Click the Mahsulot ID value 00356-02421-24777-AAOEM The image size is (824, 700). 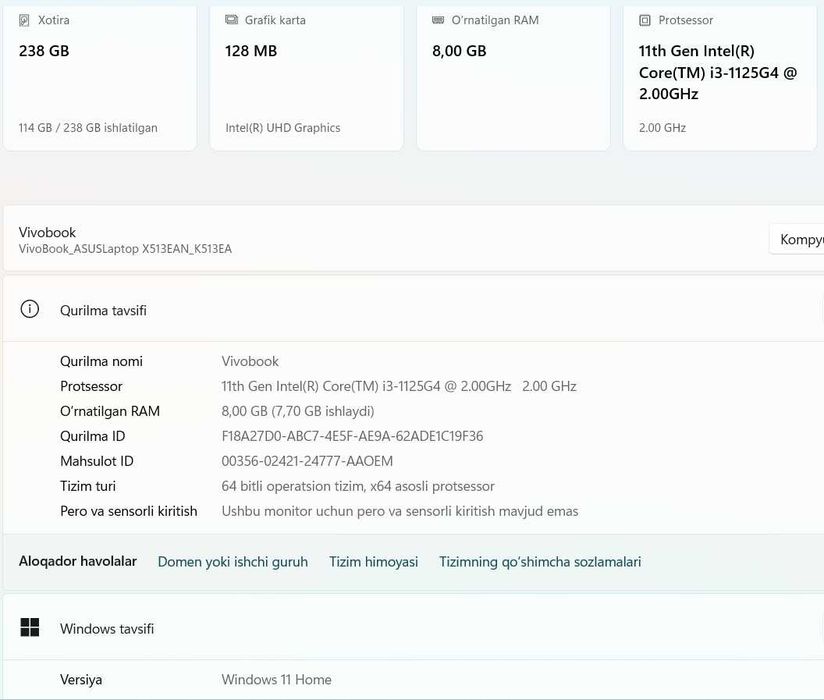click(307, 461)
